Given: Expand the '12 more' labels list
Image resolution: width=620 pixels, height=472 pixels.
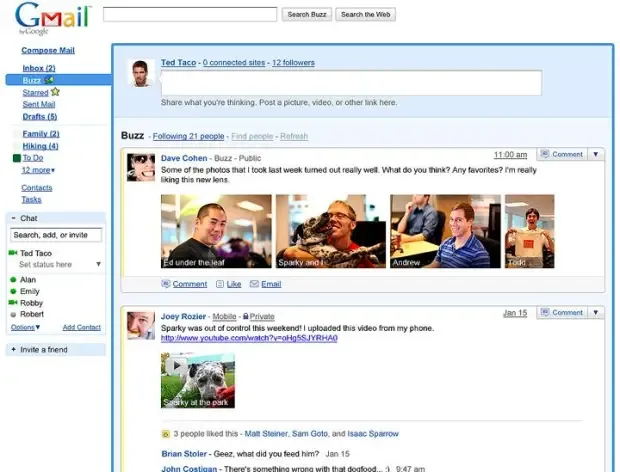Looking at the screenshot, I should [x=38, y=170].
